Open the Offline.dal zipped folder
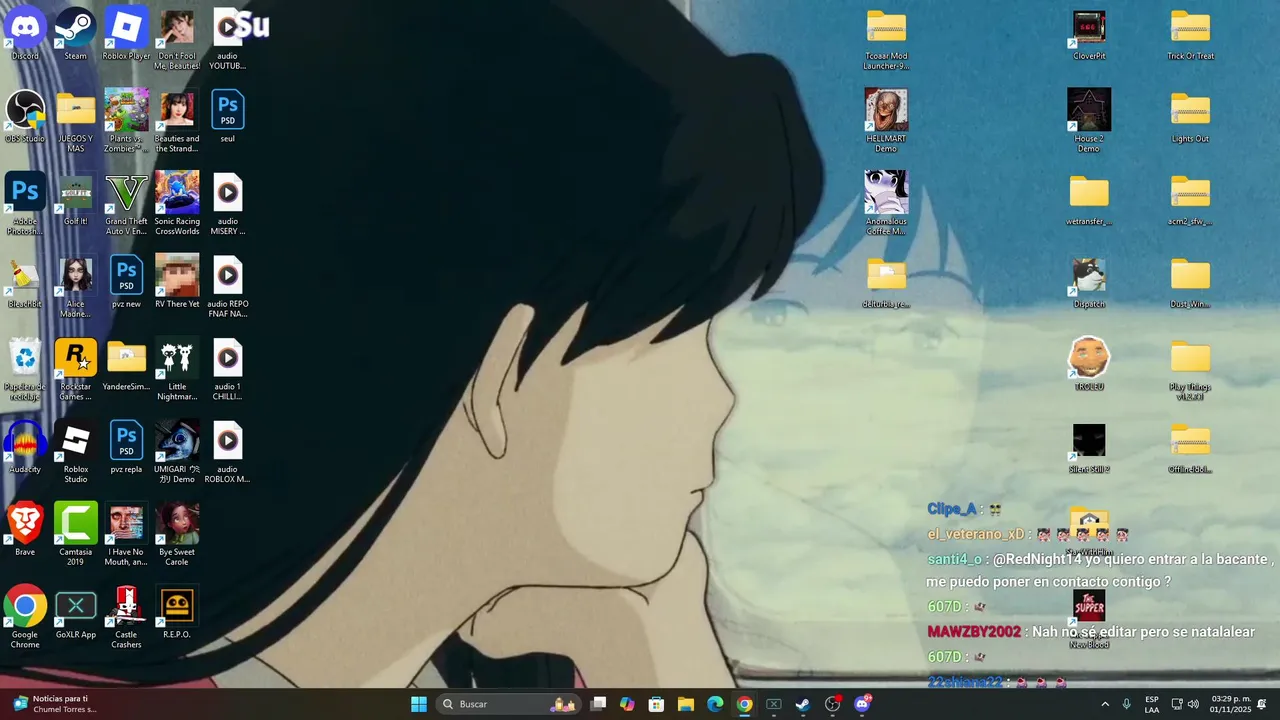This screenshot has height=720, width=1280. pos(1190,448)
